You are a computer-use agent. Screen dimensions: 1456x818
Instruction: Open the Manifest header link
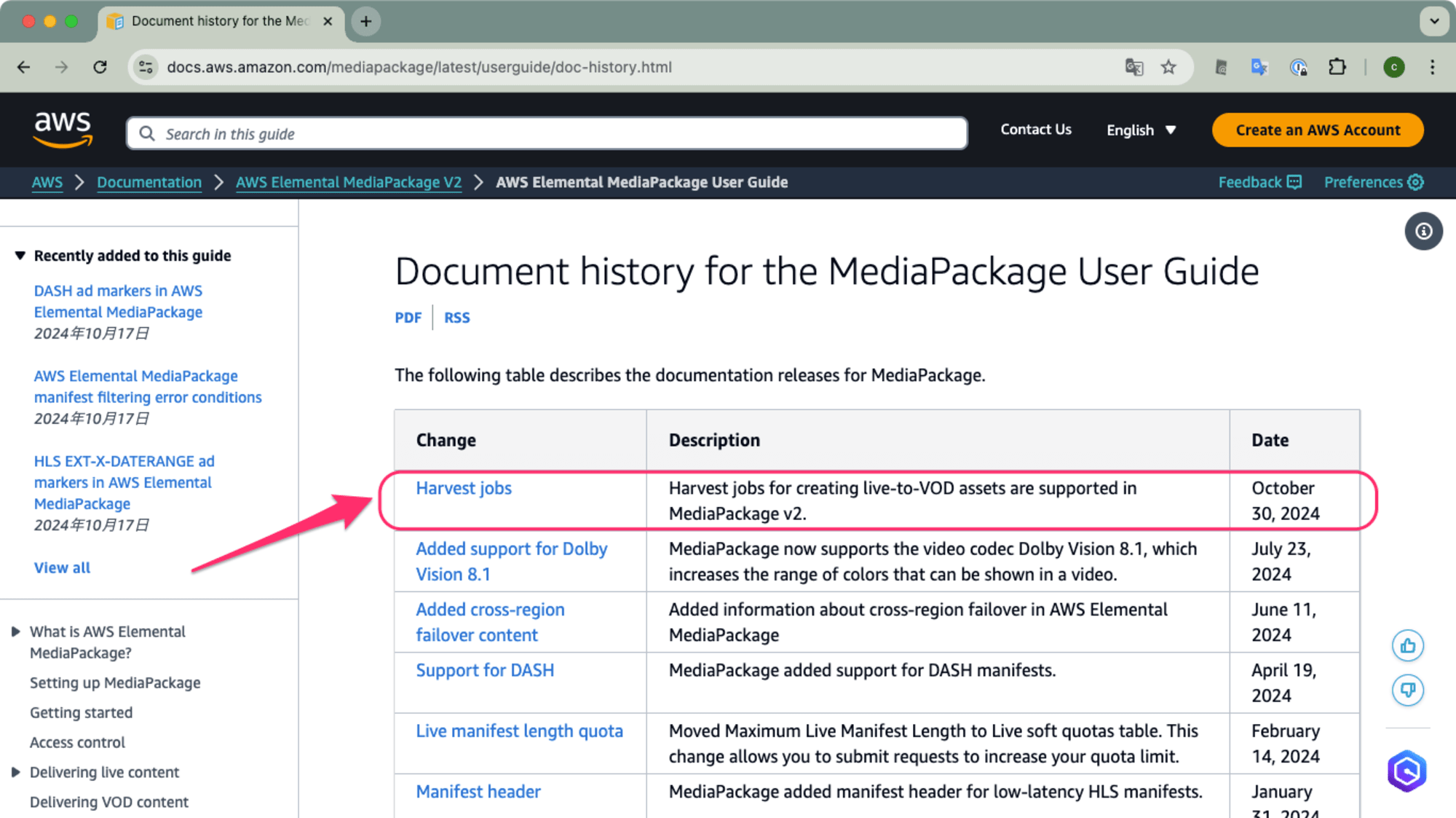[x=478, y=791]
